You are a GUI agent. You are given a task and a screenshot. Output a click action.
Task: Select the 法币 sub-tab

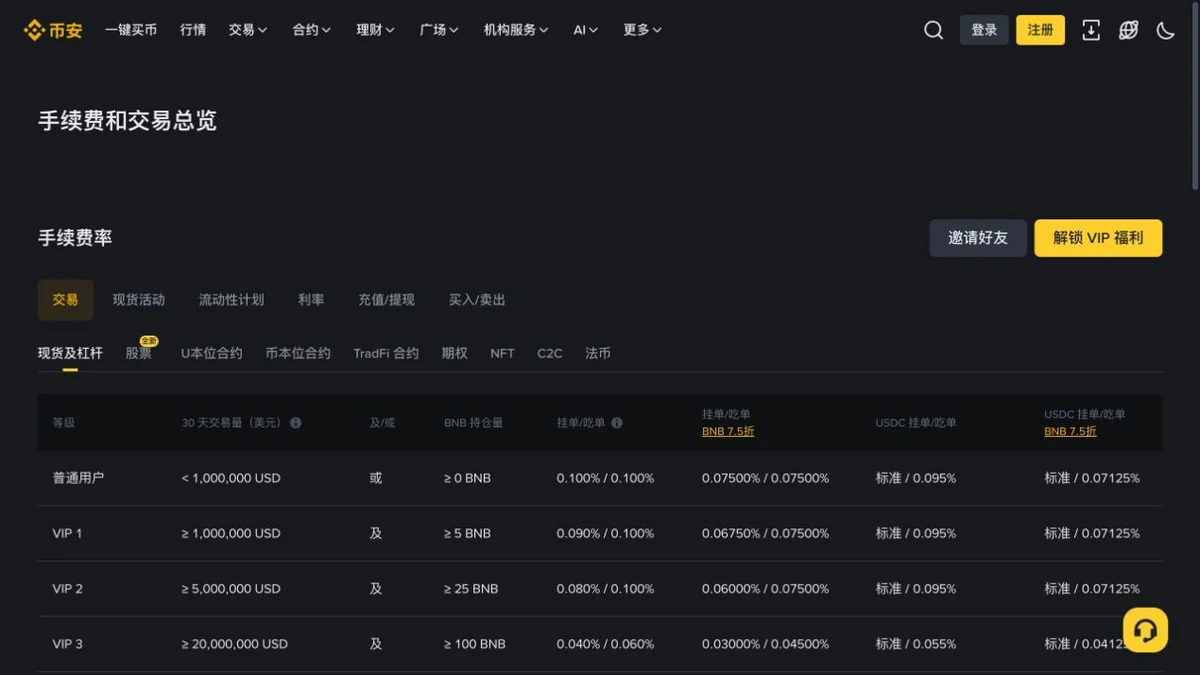click(598, 353)
